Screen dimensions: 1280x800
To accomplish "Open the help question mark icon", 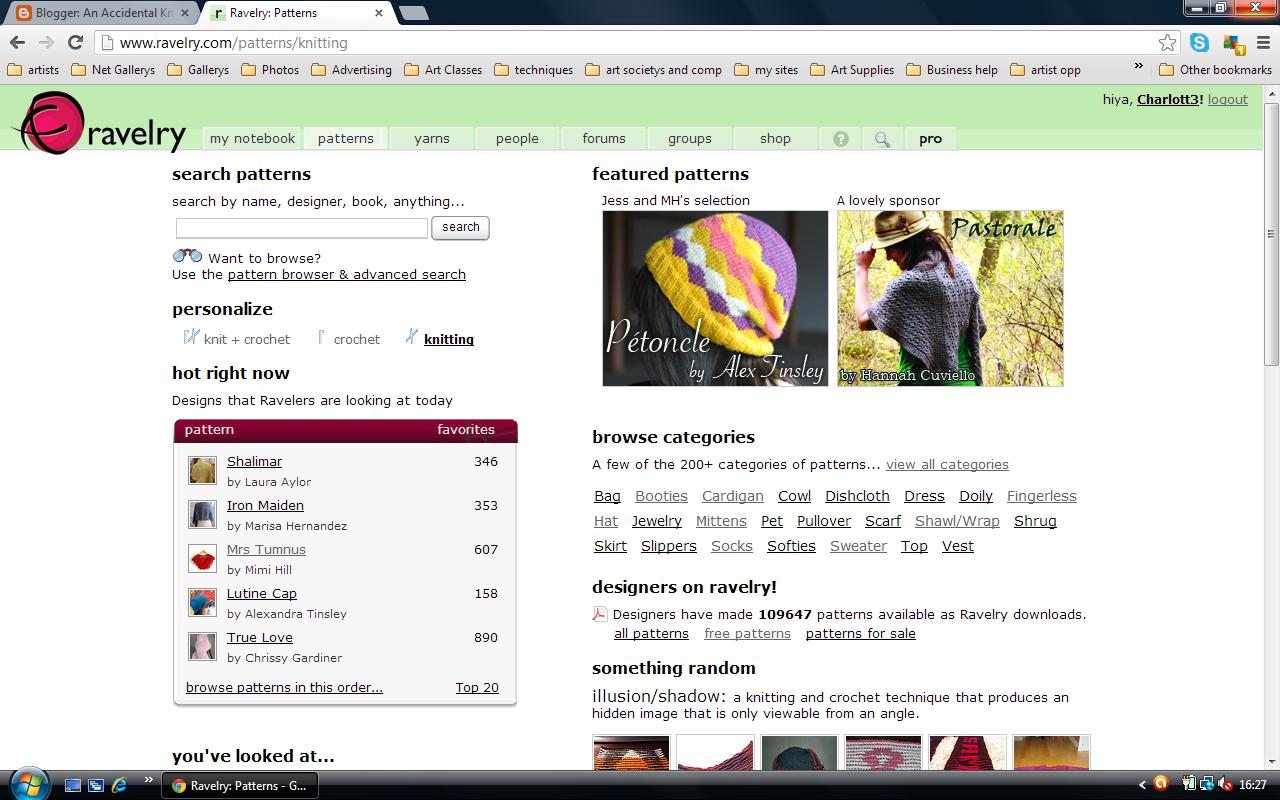I will click(x=841, y=139).
